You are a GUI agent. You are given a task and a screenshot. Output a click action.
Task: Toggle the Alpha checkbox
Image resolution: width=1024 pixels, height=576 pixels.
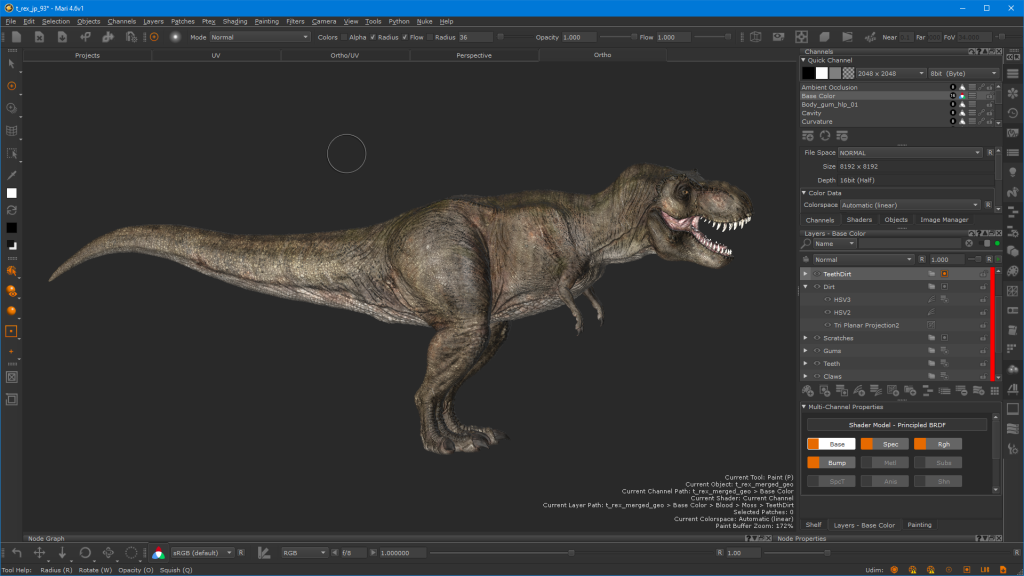point(344,37)
